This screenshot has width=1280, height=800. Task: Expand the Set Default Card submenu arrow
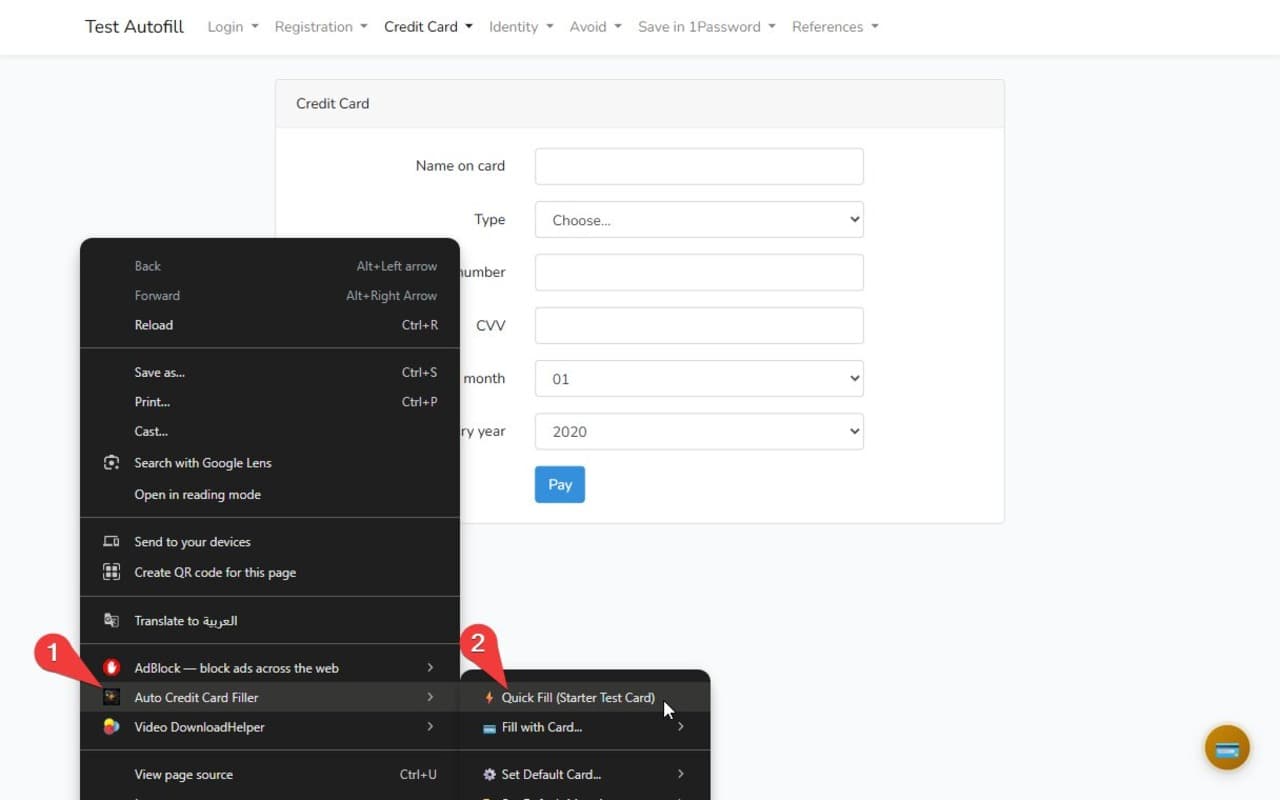(x=681, y=774)
